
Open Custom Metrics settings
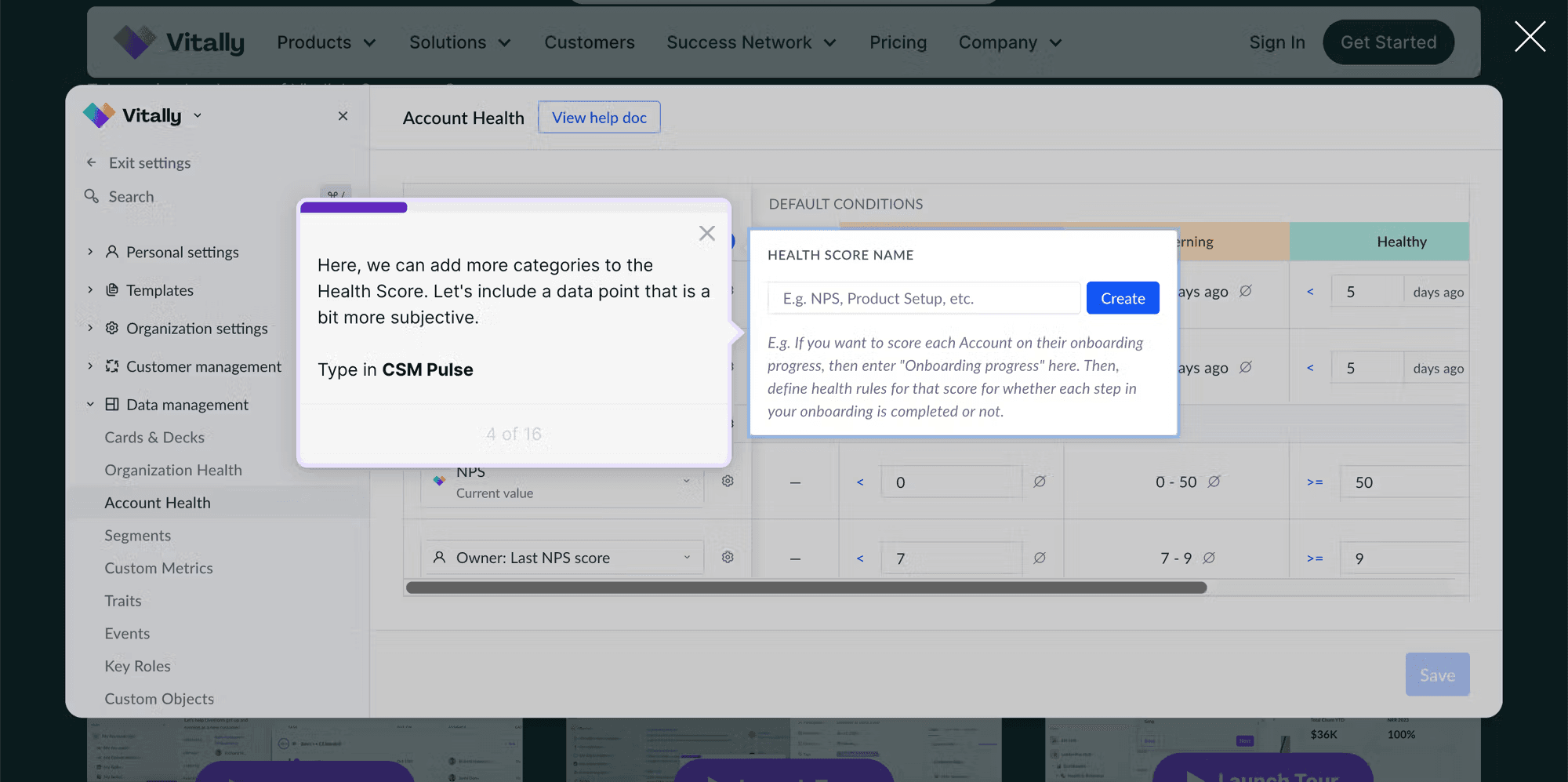(x=158, y=568)
